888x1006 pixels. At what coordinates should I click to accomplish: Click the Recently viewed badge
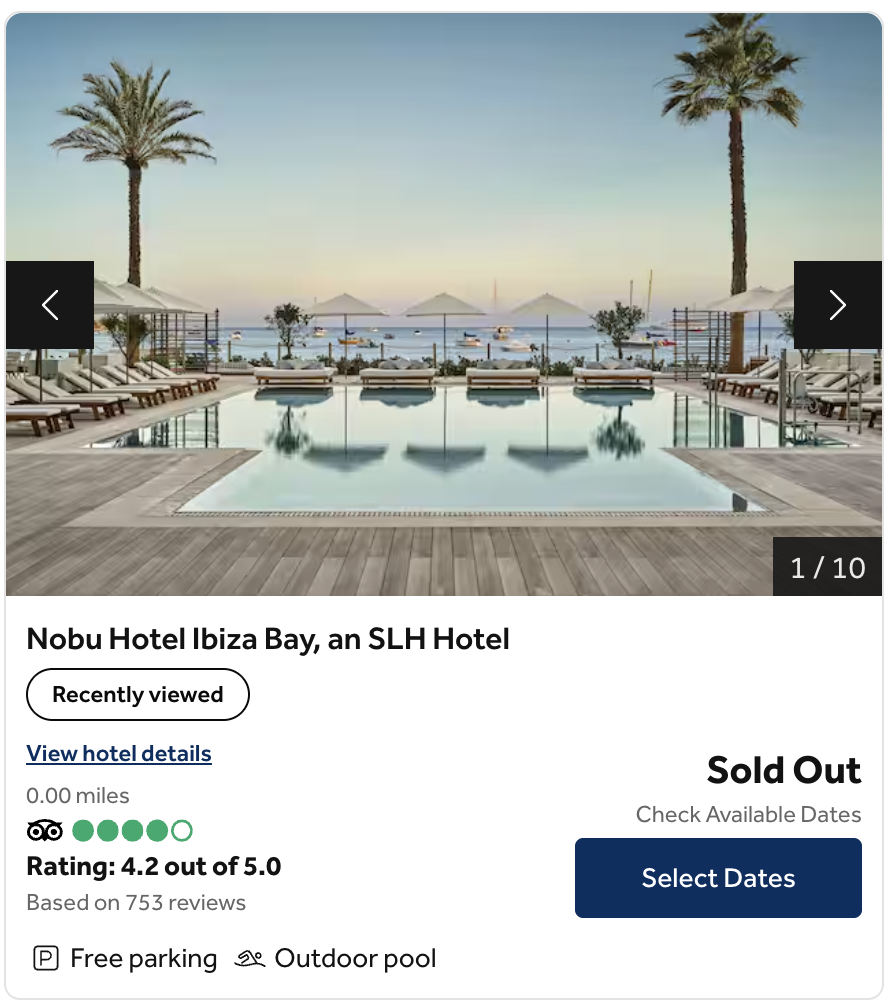coord(137,694)
